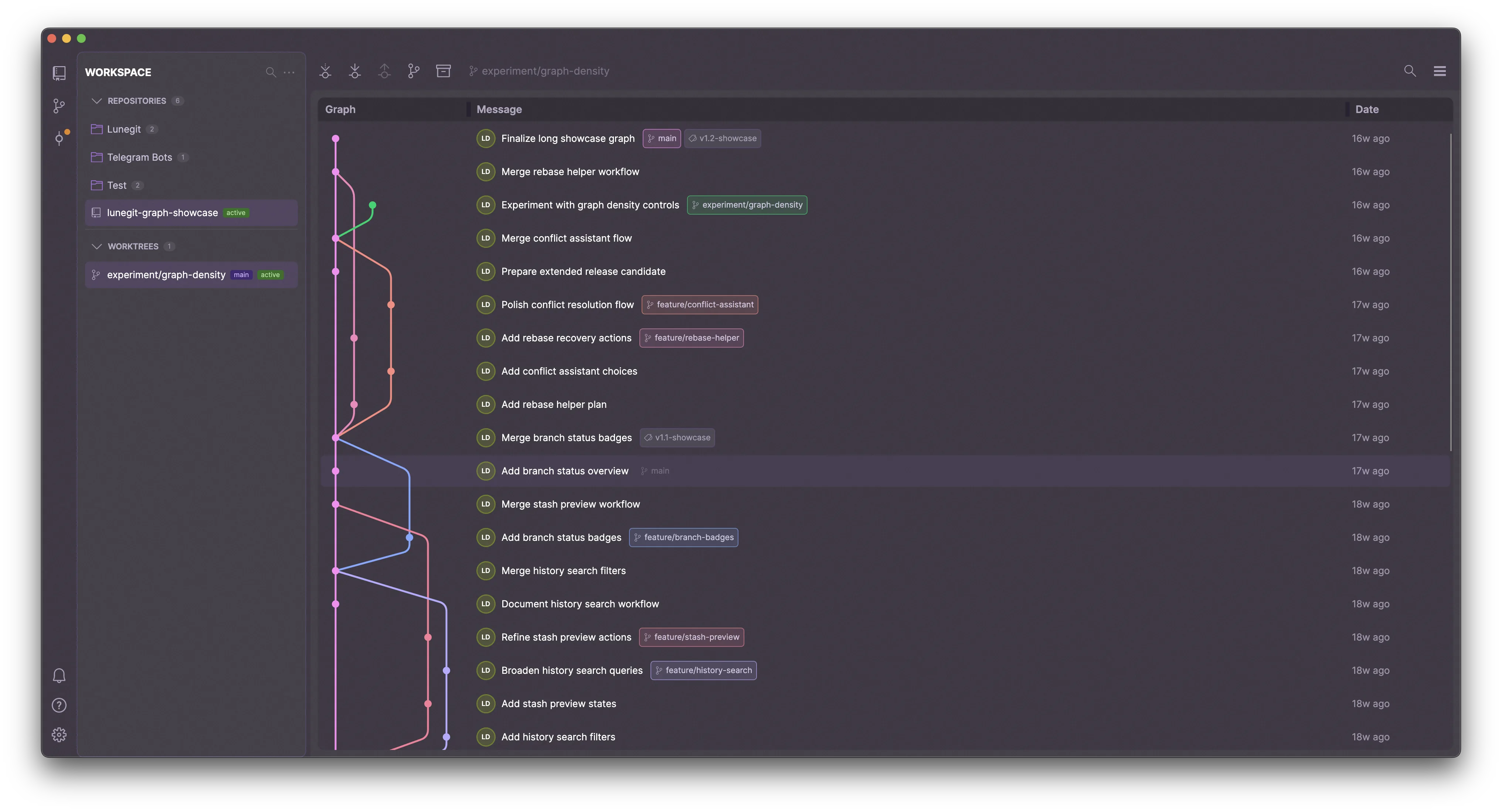
Task: Open commit search magnifier at top right
Action: [1410, 71]
